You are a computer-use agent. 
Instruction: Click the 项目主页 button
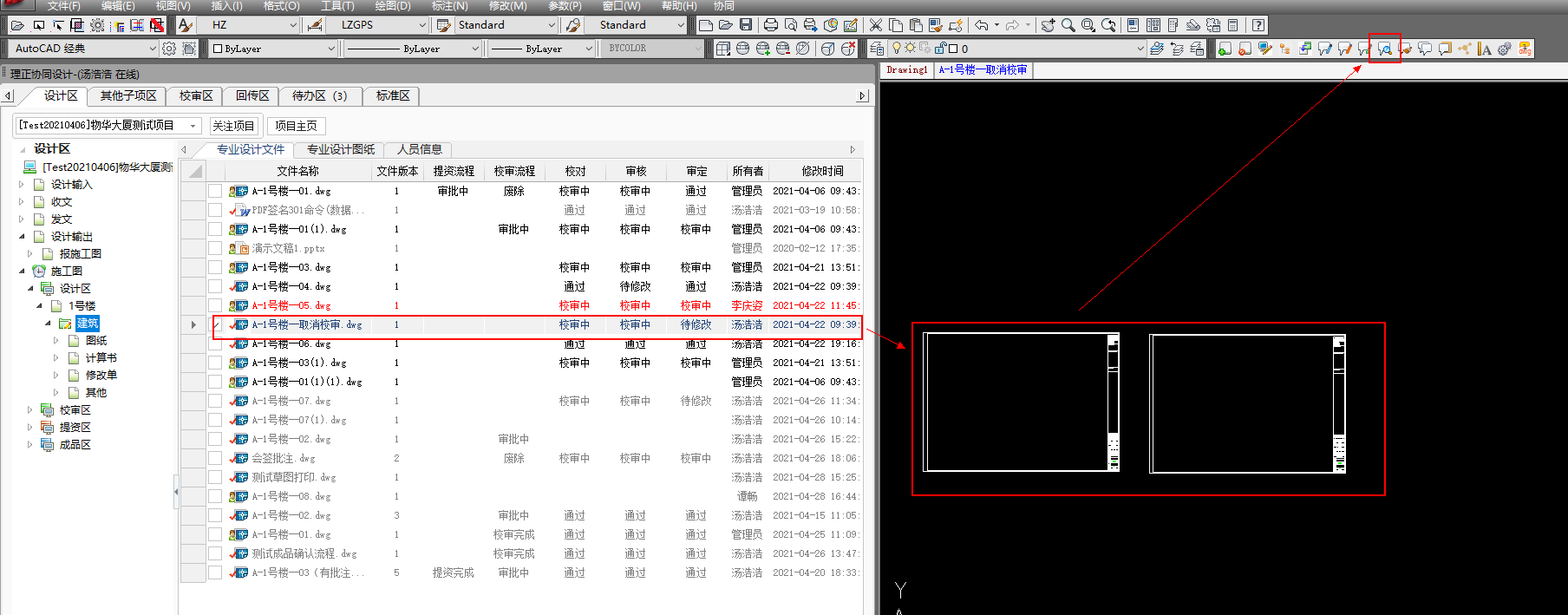point(296,126)
